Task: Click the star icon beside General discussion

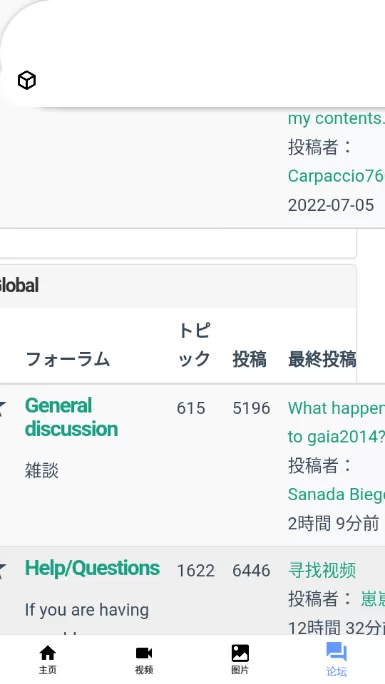Action: coord(2,408)
